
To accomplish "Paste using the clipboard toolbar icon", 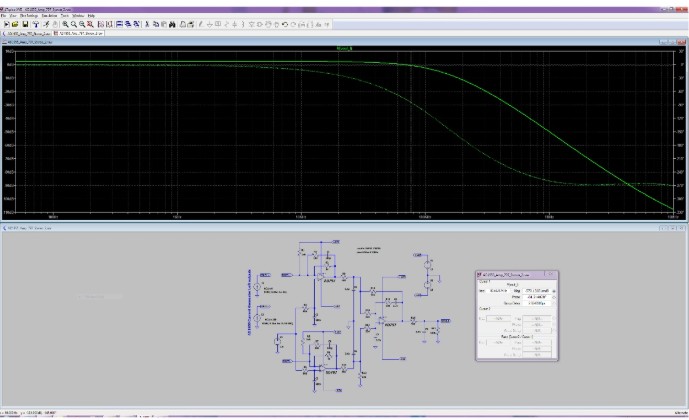I will click(x=163, y=24).
